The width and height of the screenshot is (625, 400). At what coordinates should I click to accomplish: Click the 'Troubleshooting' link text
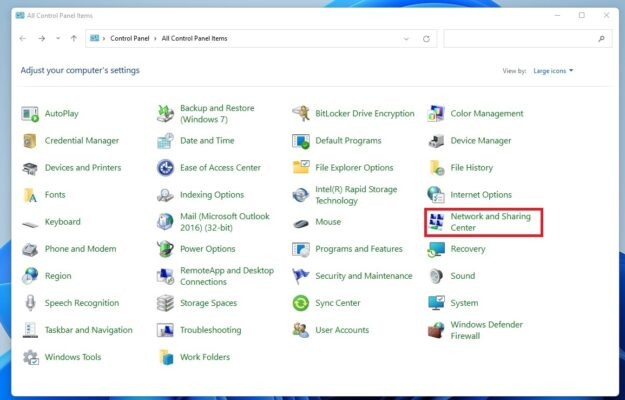point(210,330)
